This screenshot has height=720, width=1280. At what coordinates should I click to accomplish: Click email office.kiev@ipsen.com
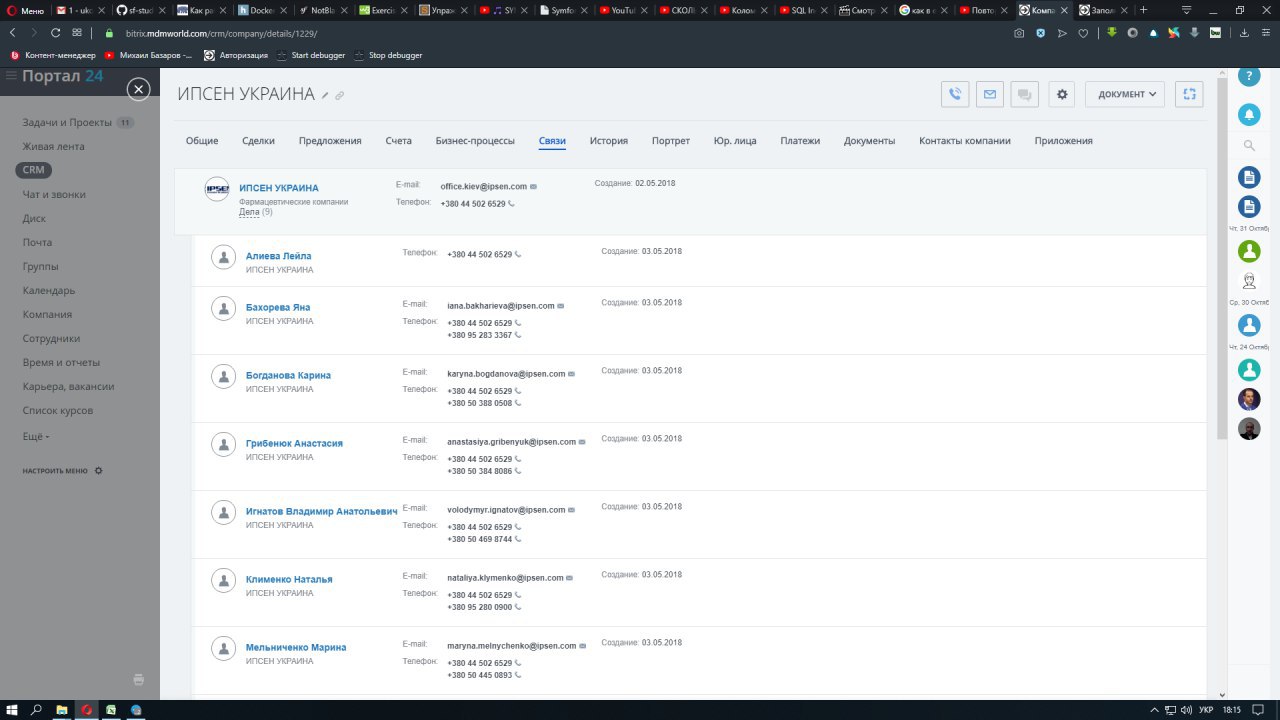(484, 187)
